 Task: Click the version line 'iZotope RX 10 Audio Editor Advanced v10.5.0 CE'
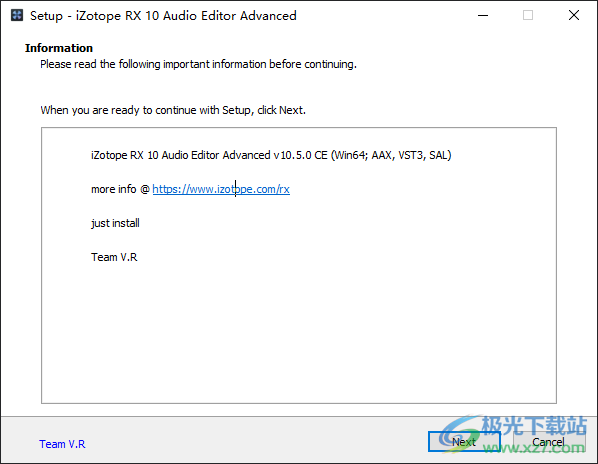tap(209, 155)
